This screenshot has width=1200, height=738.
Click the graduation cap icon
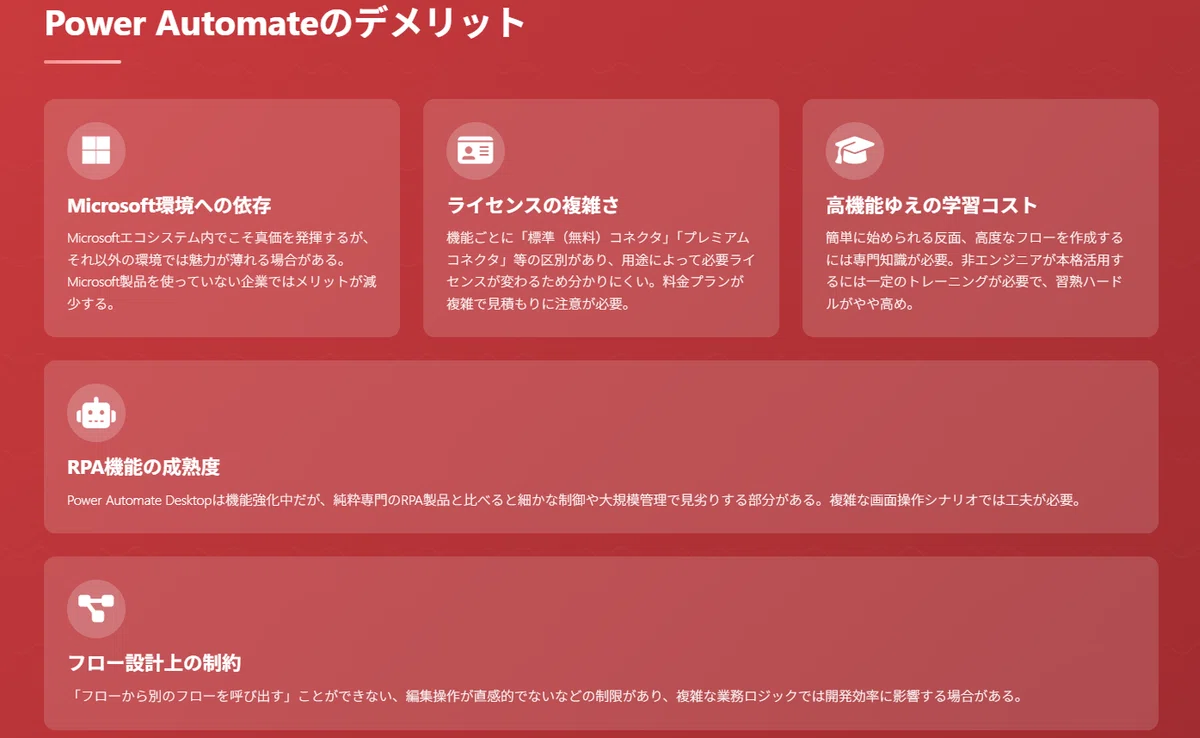(x=855, y=151)
